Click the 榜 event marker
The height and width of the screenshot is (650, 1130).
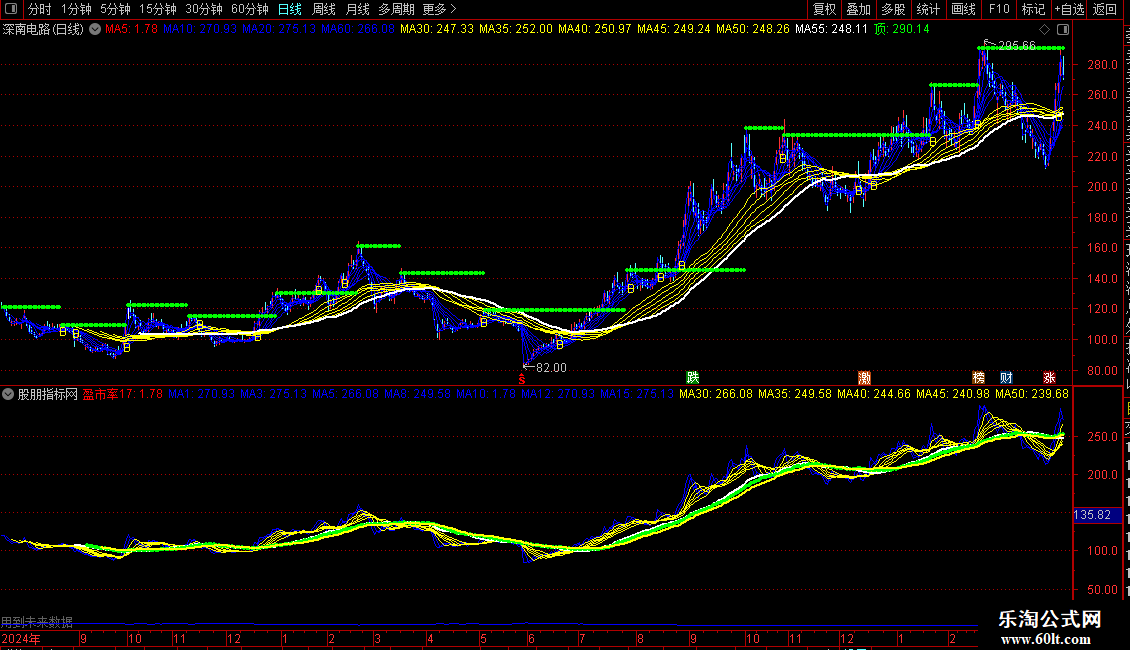tap(979, 378)
